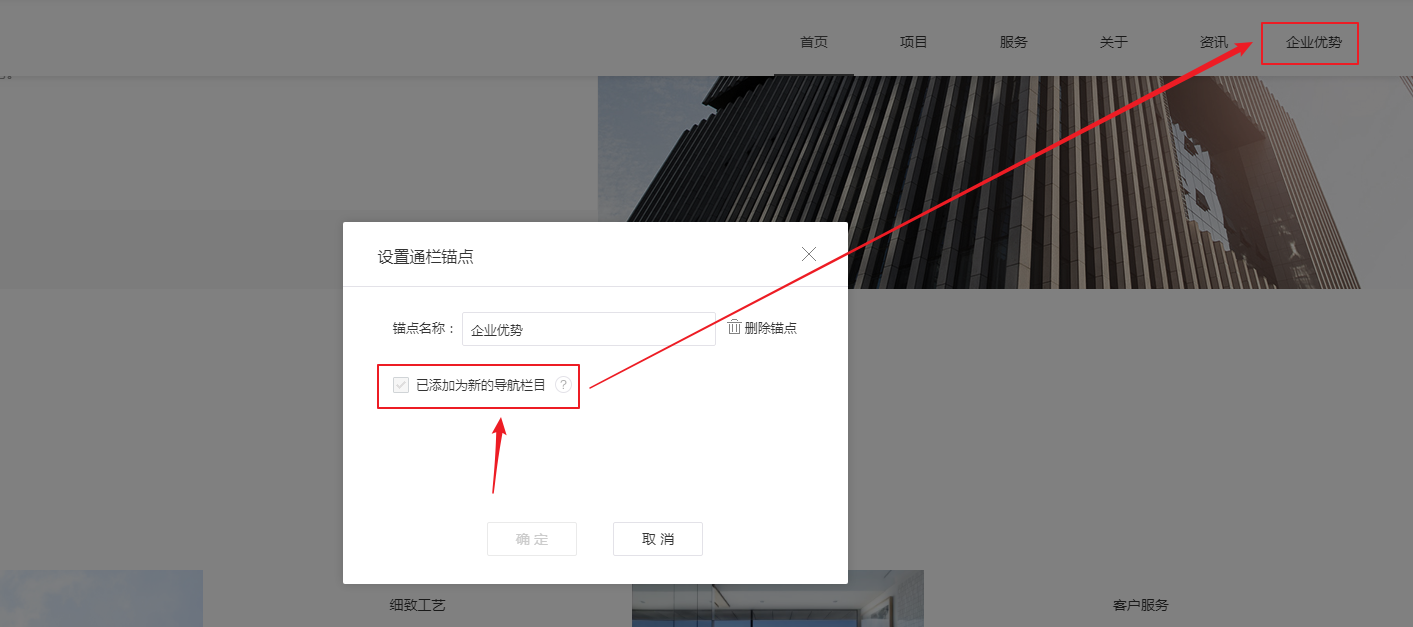Click the 细致工艺 text
Viewport: 1413px width, 627px height.
(x=418, y=605)
